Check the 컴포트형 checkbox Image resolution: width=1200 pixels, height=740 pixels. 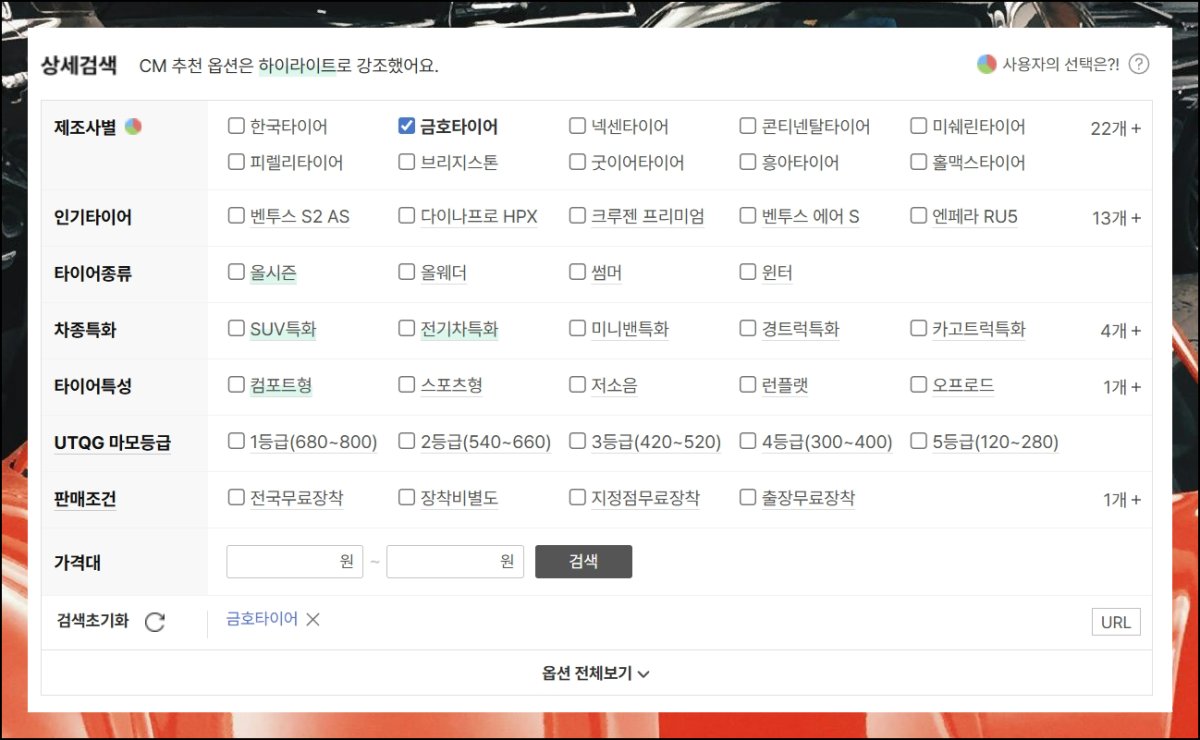236,384
